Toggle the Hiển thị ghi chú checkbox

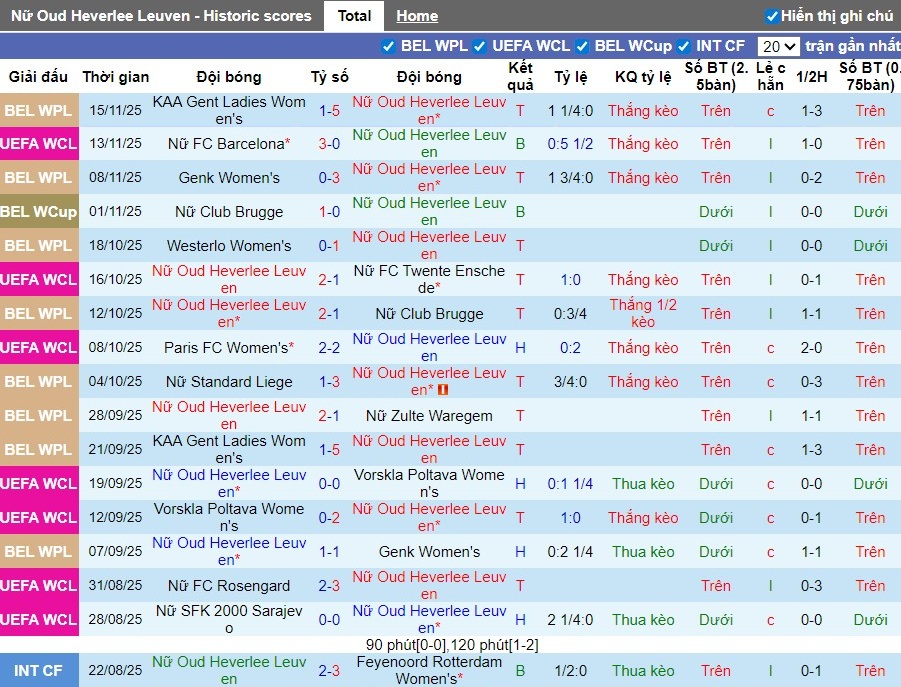click(x=772, y=16)
